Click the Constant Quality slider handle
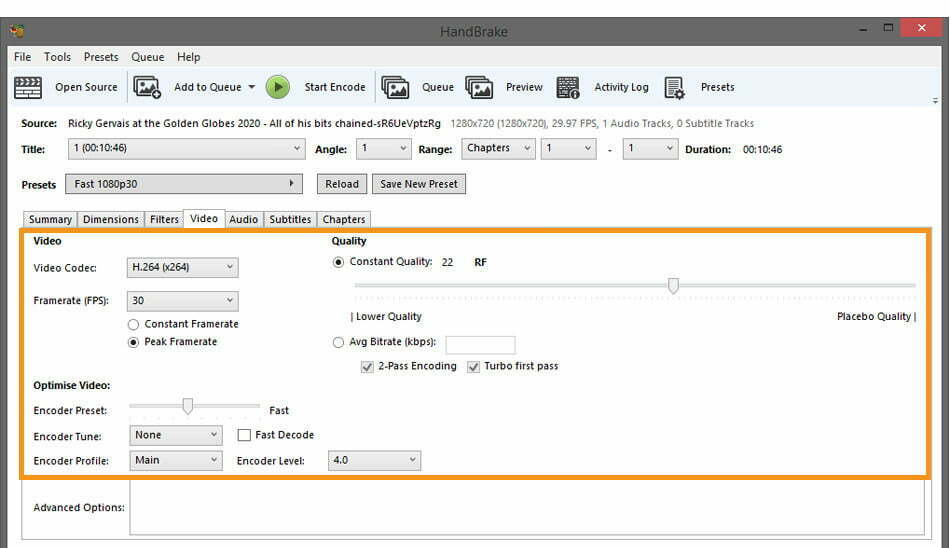 point(673,286)
